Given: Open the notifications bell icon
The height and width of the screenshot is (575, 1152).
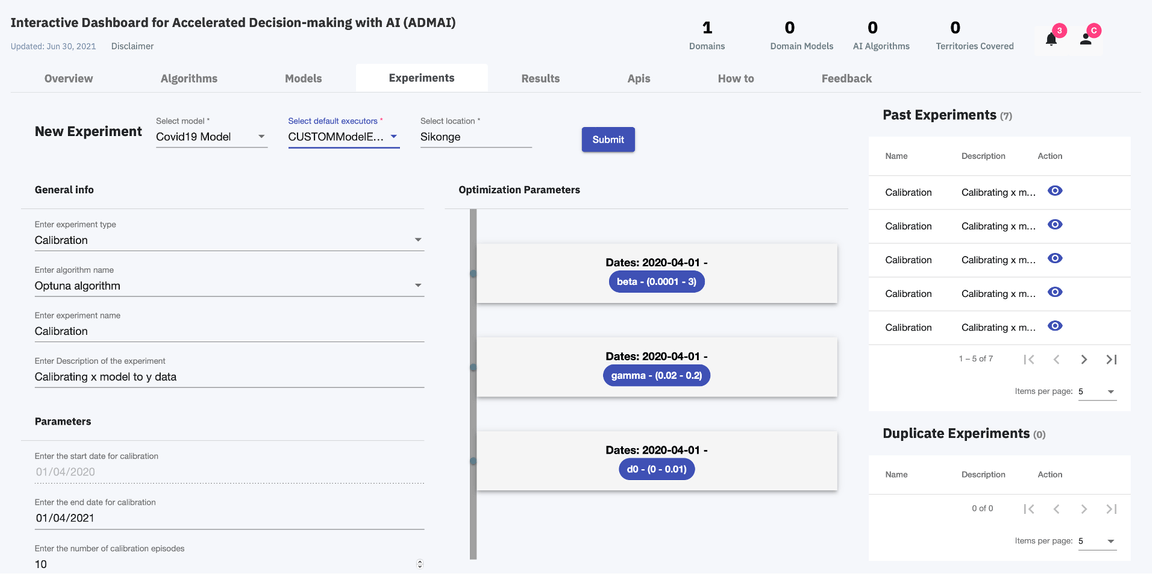Looking at the screenshot, I should coord(1051,40).
